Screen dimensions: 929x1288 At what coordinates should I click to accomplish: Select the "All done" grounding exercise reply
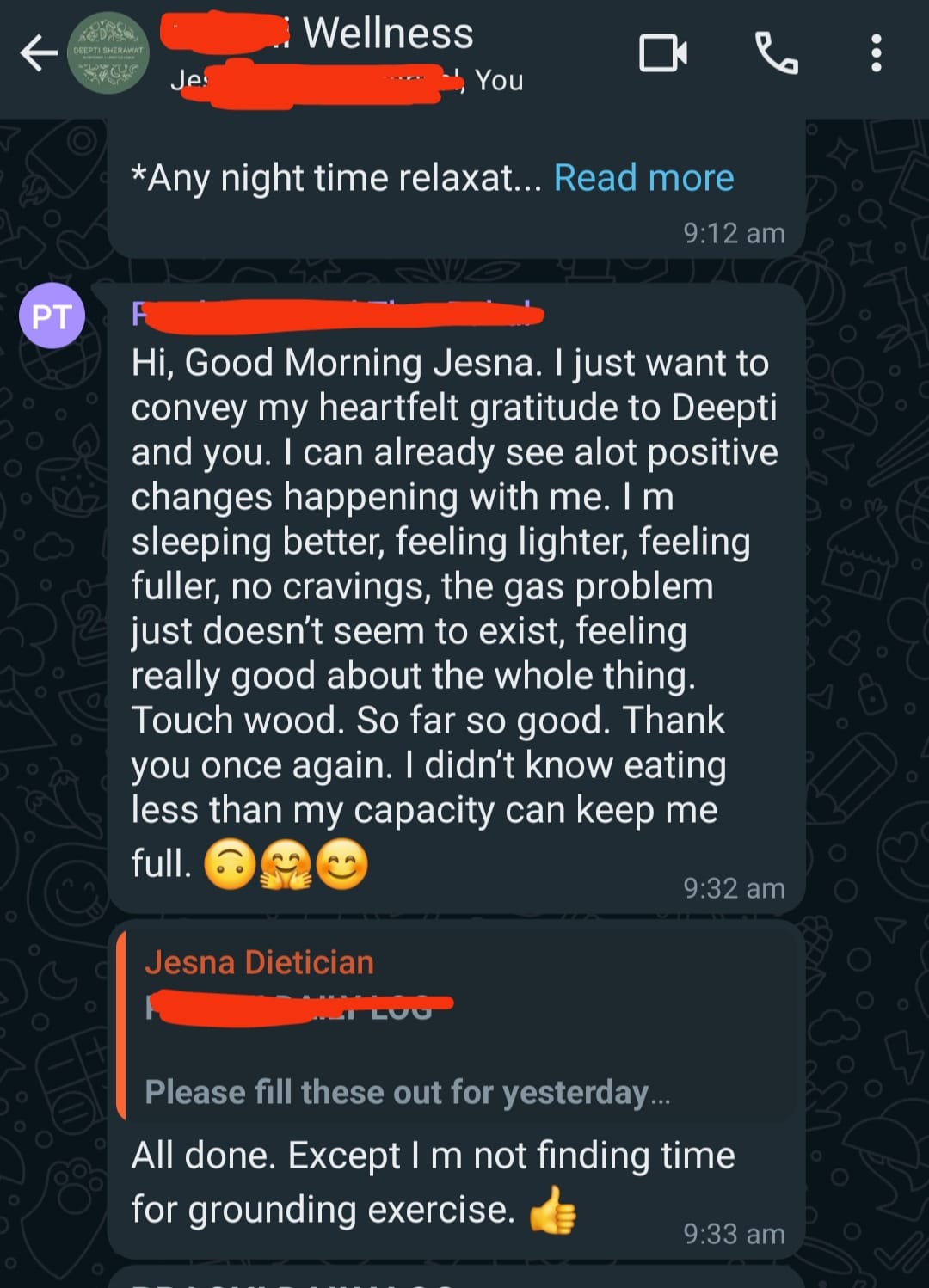pyautogui.click(x=433, y=1156)
